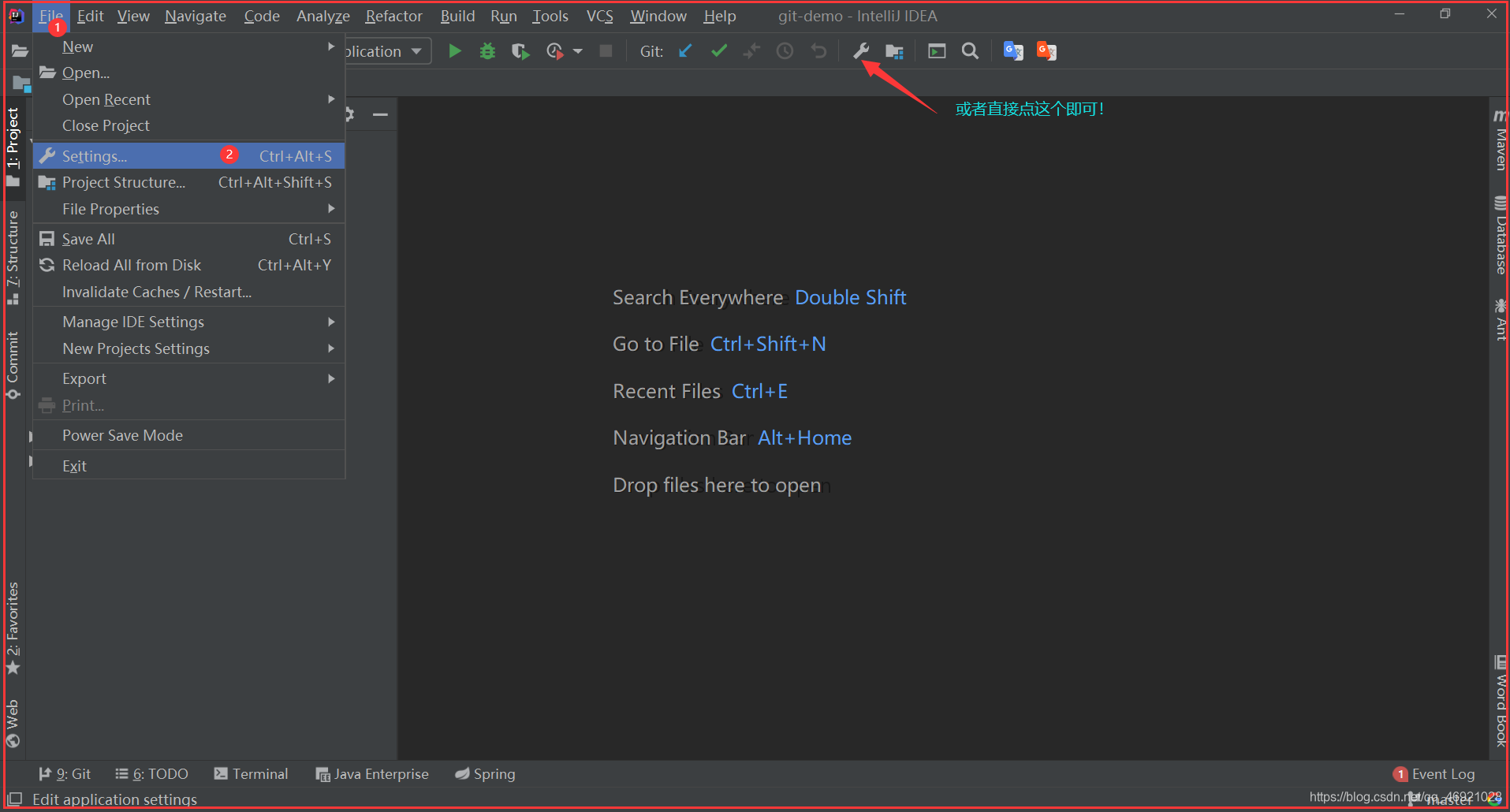
Task: Toggle tool window bars icon in status bar
Action: click(15, 799)
